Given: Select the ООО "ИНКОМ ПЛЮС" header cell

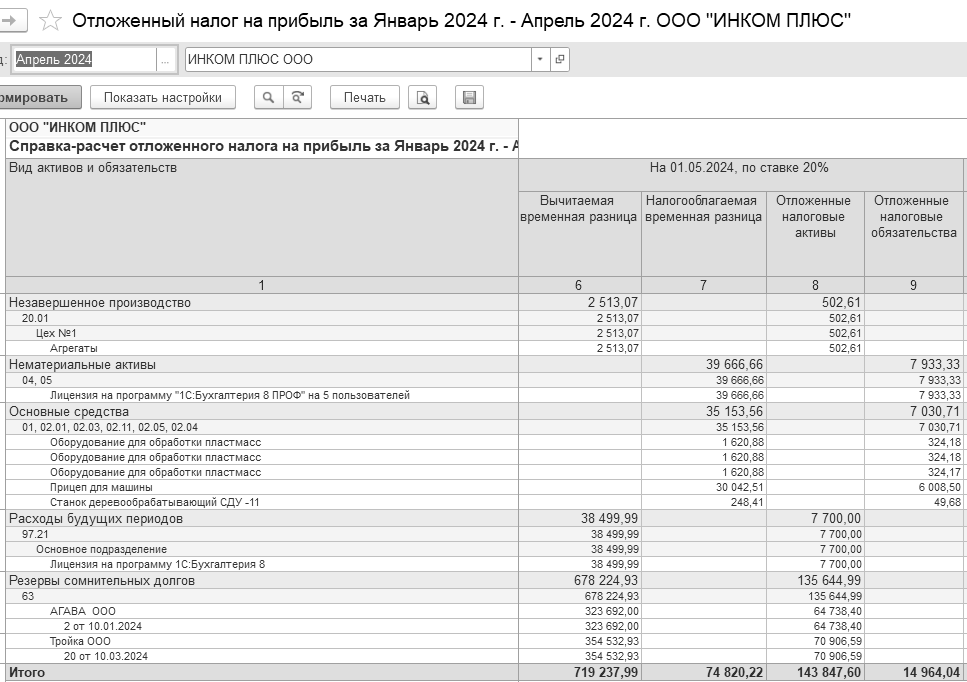Looking at the screenshot, I should [262, 128].
